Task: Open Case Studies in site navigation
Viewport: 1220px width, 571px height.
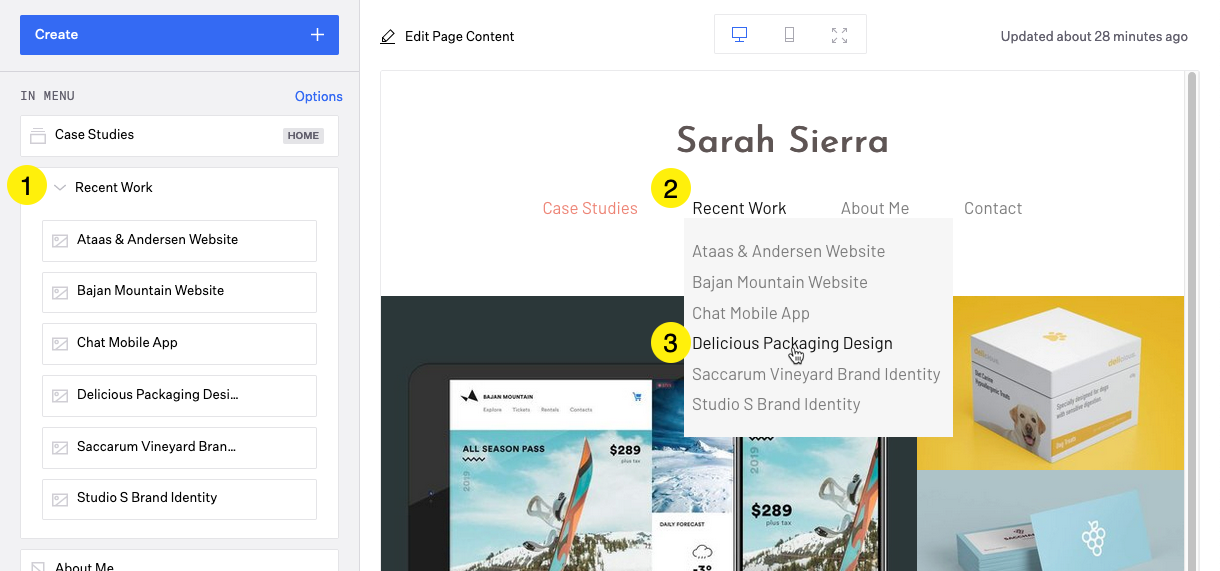Action: tap(590, 208)
